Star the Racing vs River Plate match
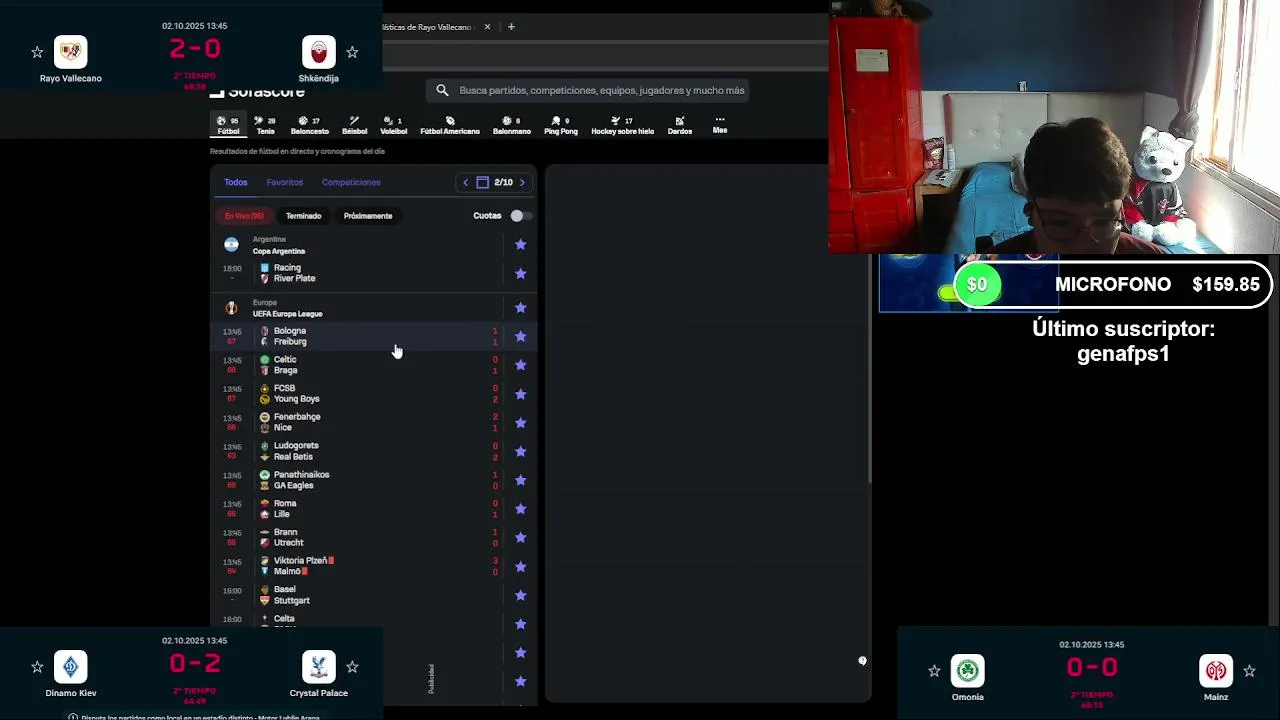 tap(520, 273)
